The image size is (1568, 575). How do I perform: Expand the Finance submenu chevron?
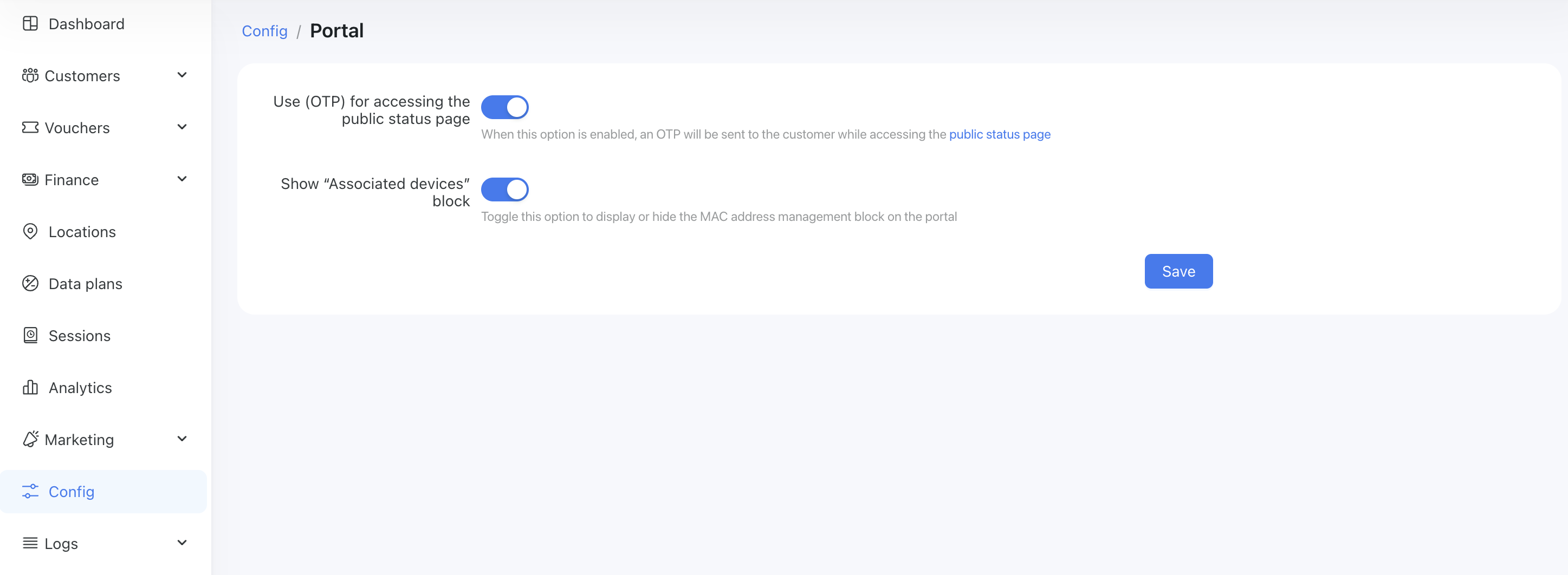(182, 179)
